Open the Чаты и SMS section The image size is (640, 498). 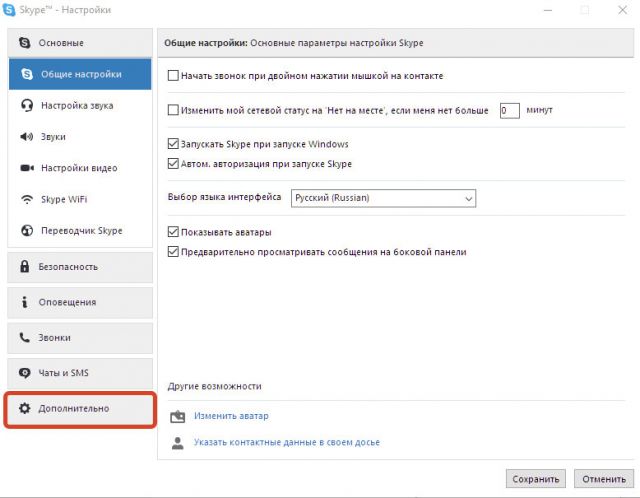pos(80,373)
